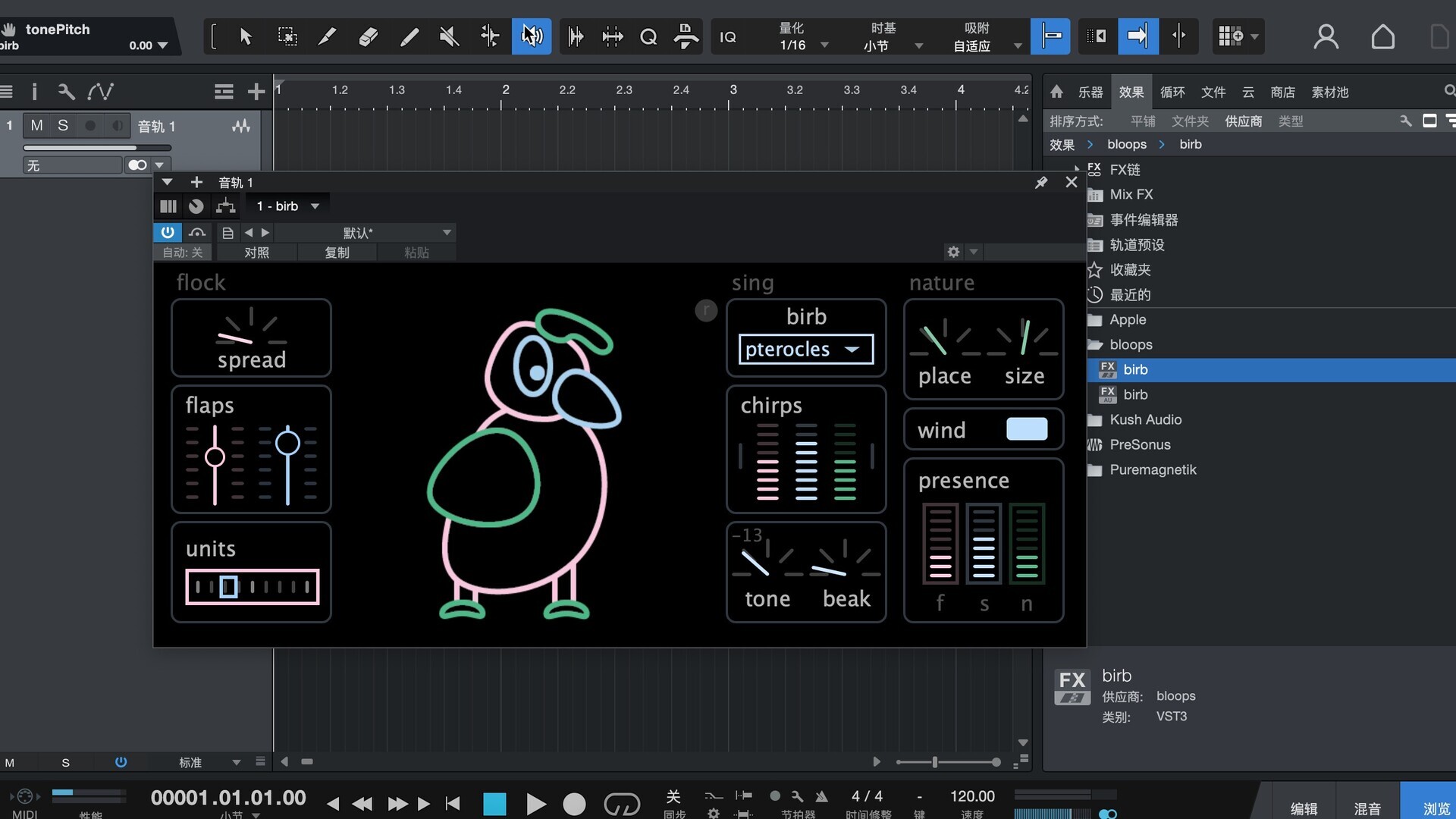Click the 复制 copy button
The image size is (1456, 819).
[x=337, y=253]
